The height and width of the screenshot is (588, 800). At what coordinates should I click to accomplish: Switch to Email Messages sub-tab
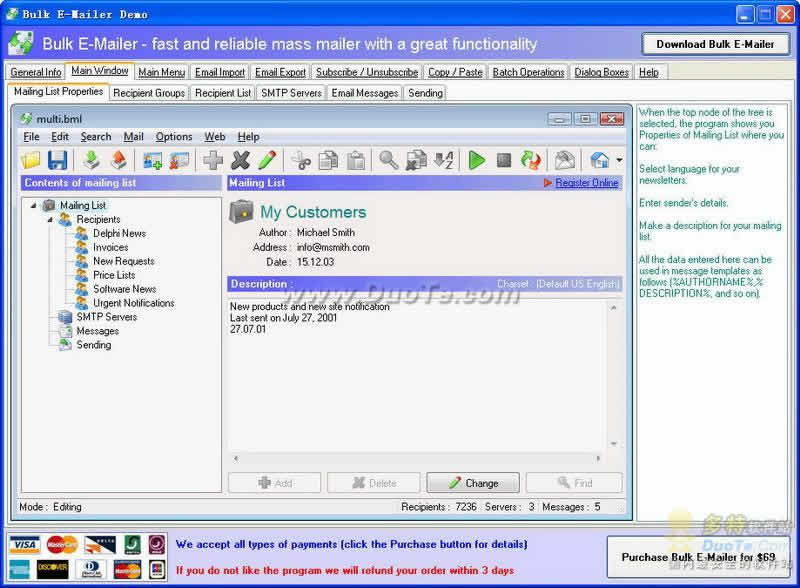pos(365,93)
